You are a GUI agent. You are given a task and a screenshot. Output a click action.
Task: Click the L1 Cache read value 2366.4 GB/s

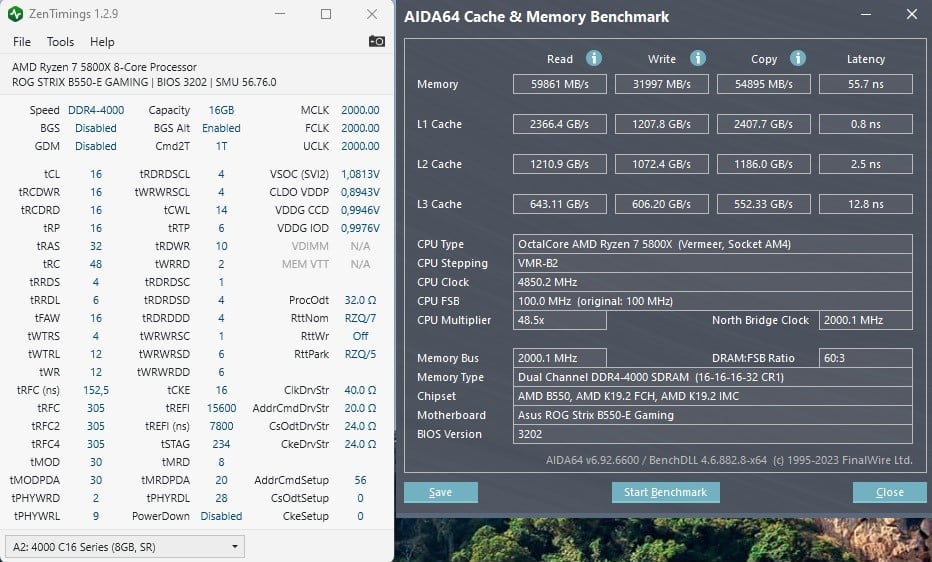560,124
